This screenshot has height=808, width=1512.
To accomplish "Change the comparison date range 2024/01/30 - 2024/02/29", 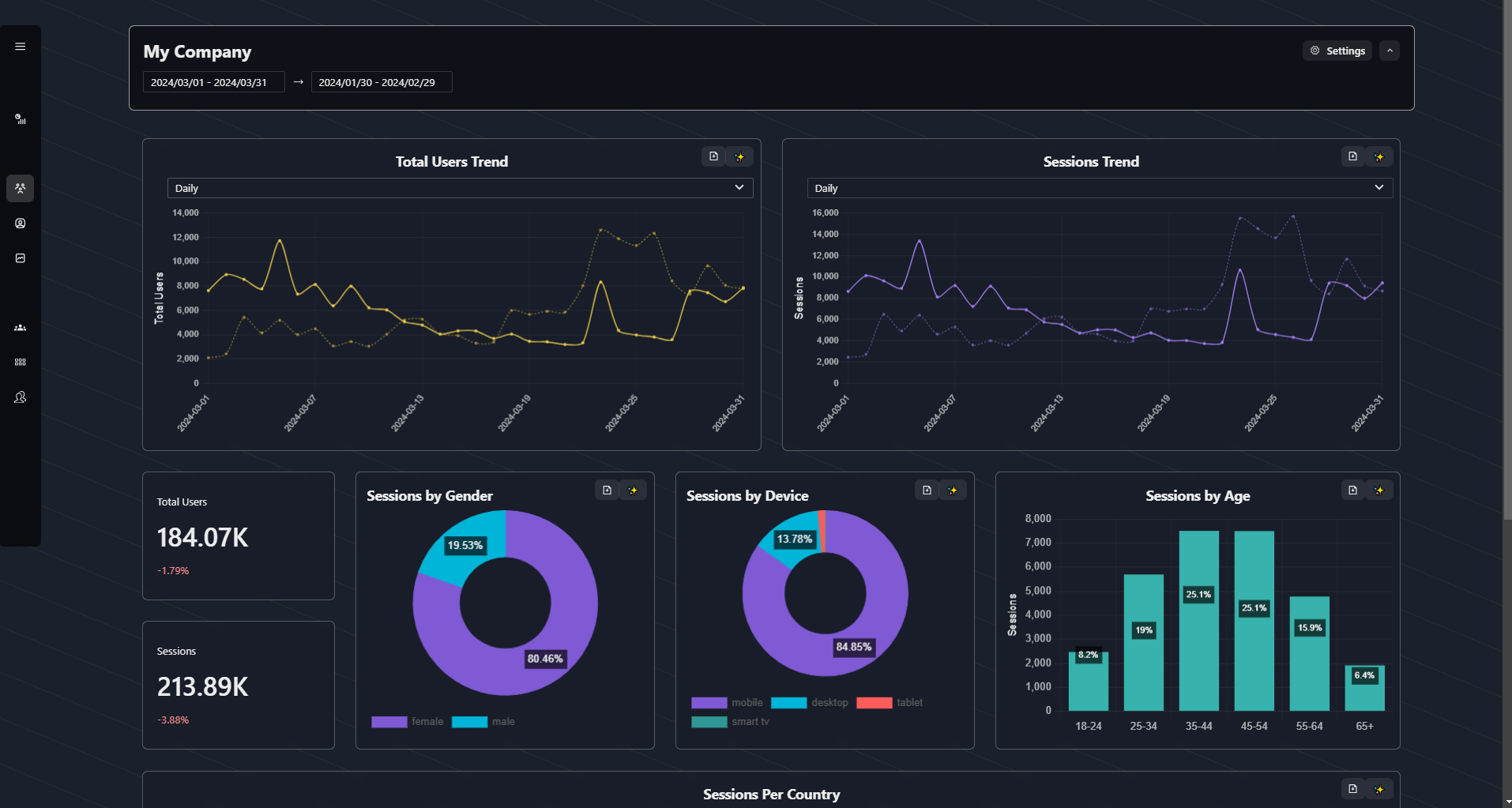I will click(x=382, y=82).
